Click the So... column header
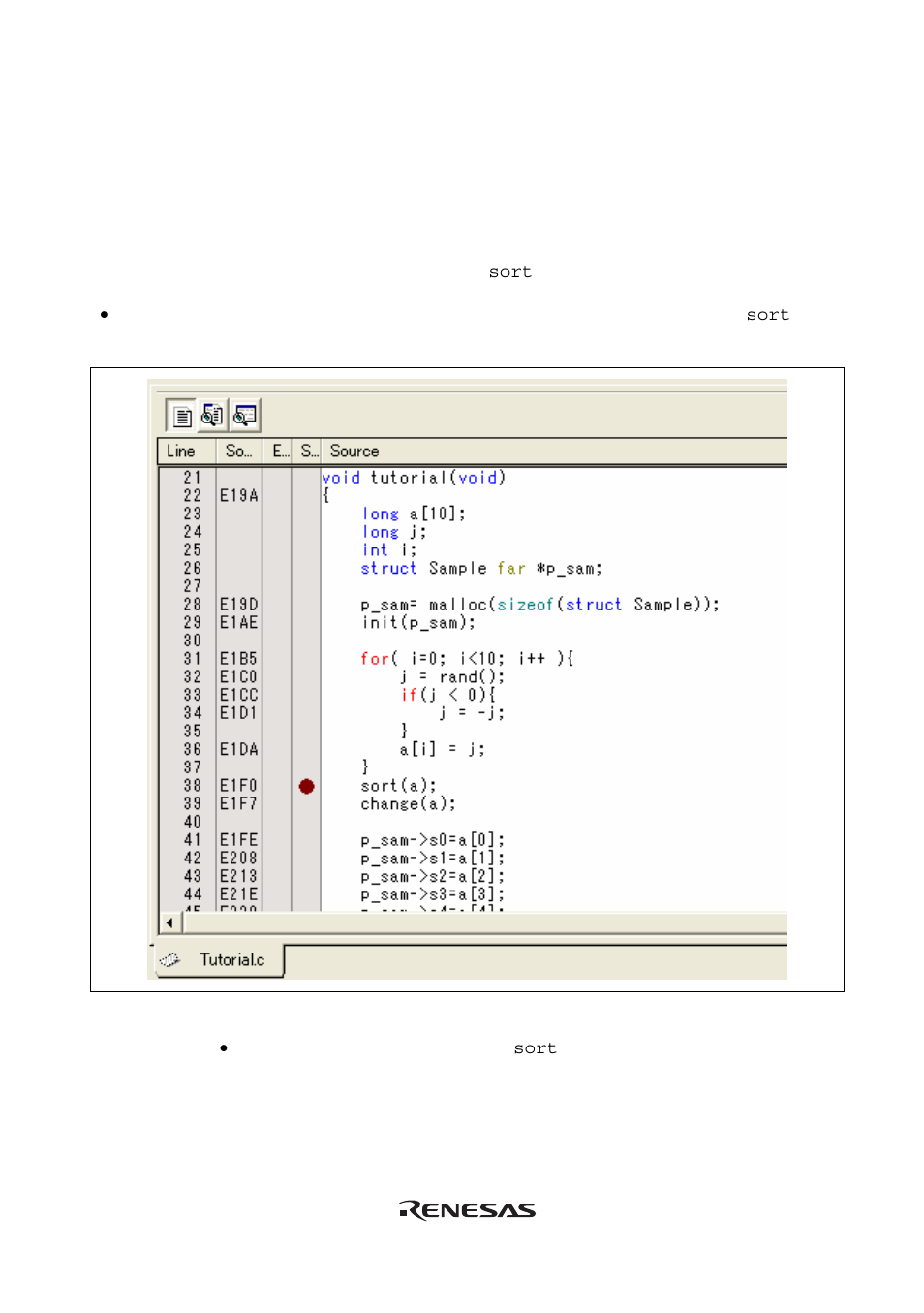The image size is (924, 1313). pos(239,451)
